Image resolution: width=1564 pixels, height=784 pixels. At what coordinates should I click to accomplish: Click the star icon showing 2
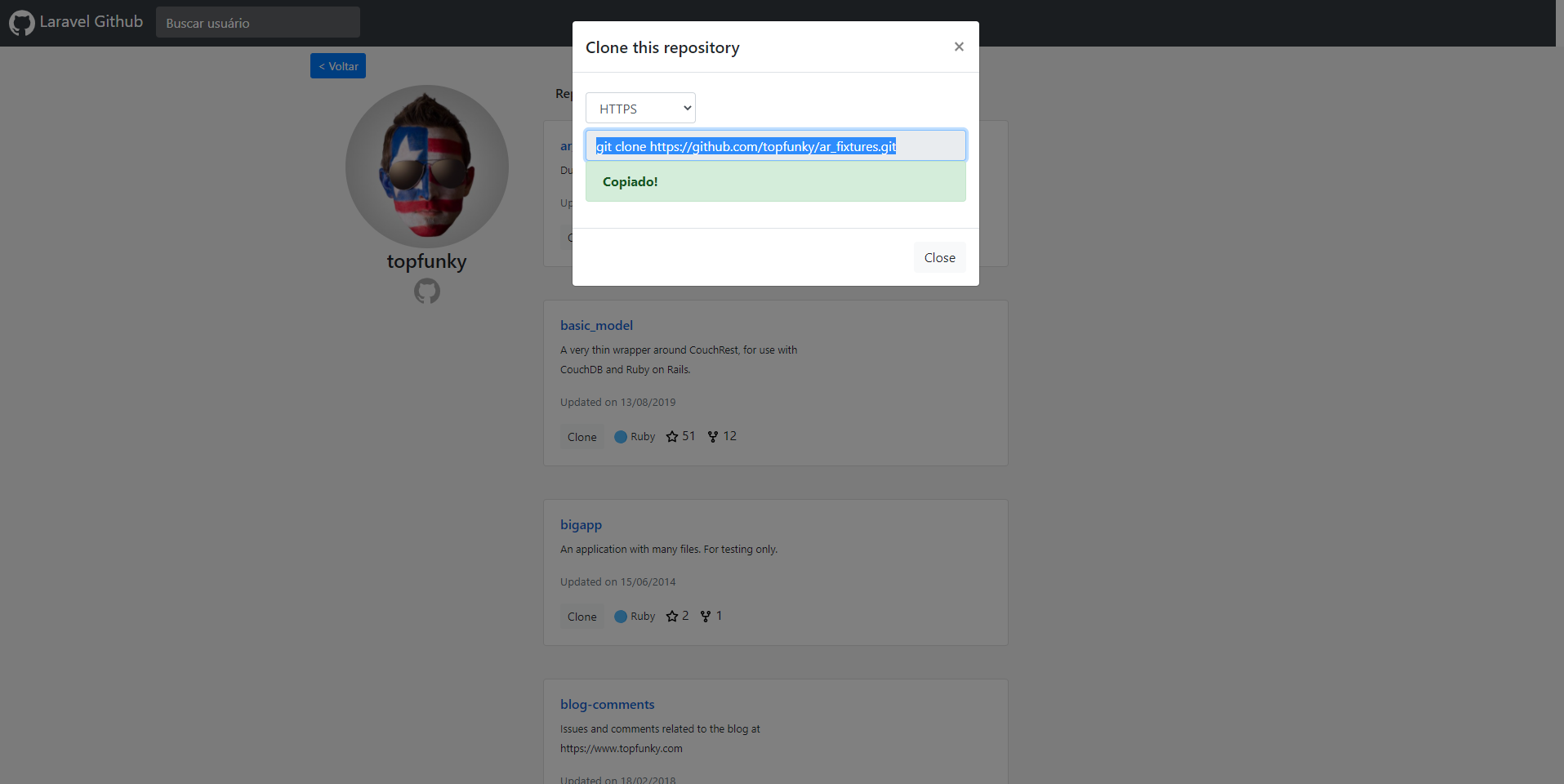(672, 617)
